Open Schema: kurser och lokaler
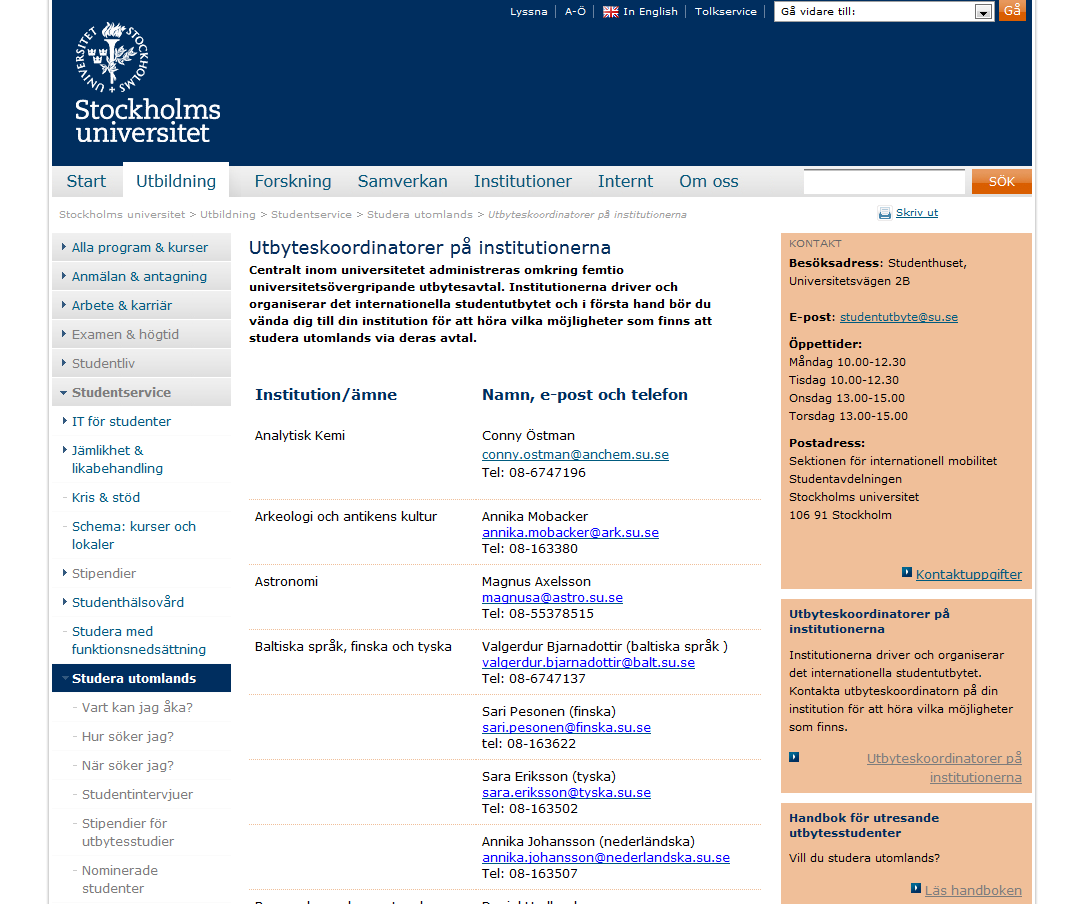 pyautogui.click(x=141, y=535)
